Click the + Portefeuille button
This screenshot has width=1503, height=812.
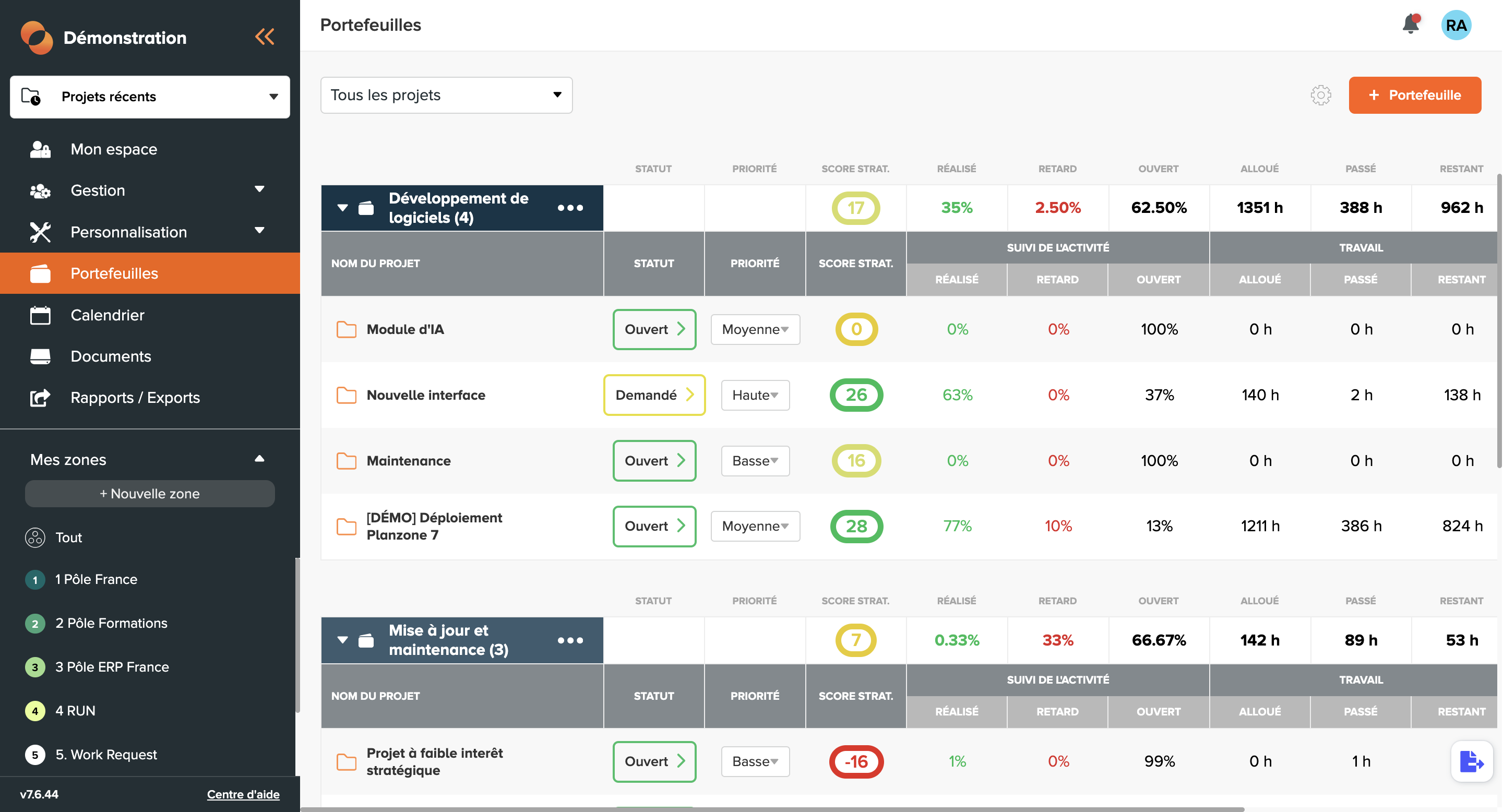tap(1415, 95)
